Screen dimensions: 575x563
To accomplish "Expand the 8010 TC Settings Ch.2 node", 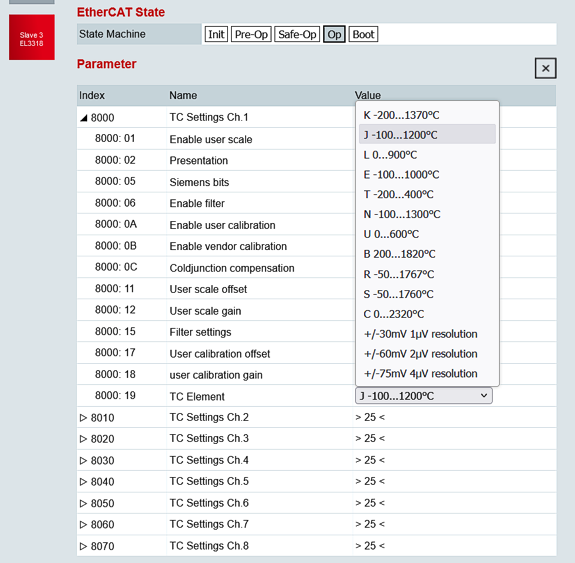I will [83, 417].
